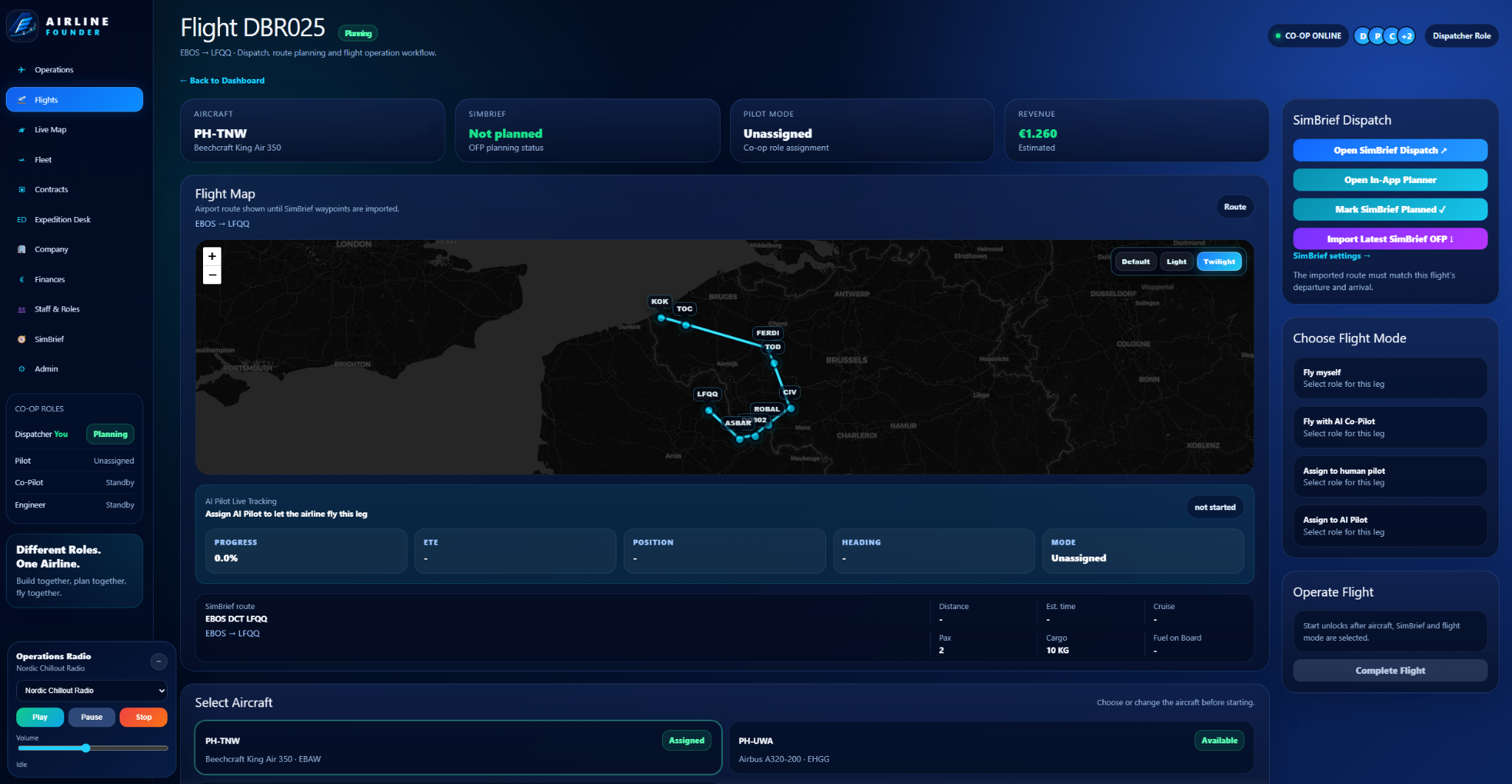The width and height of the screenshot is (1512, 784).
Task: Click the Operations sidebar icon
Action: tap(21, 70)
